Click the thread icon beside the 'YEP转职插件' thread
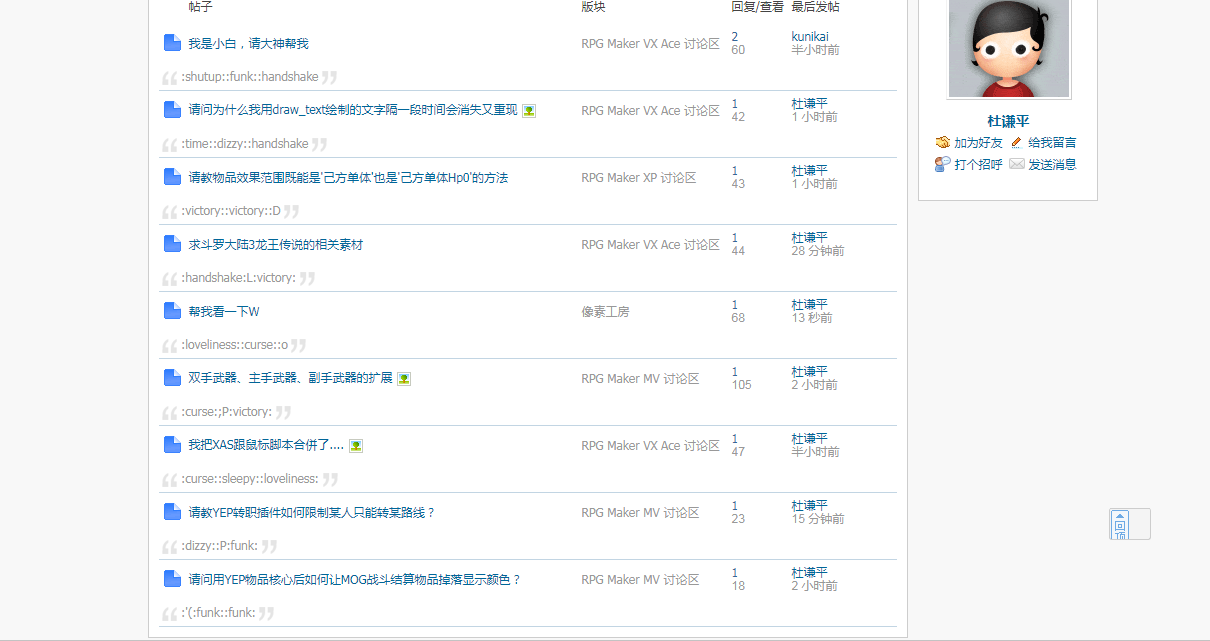The width and height of the screenshot is (1210, 641). click(172, 512)
